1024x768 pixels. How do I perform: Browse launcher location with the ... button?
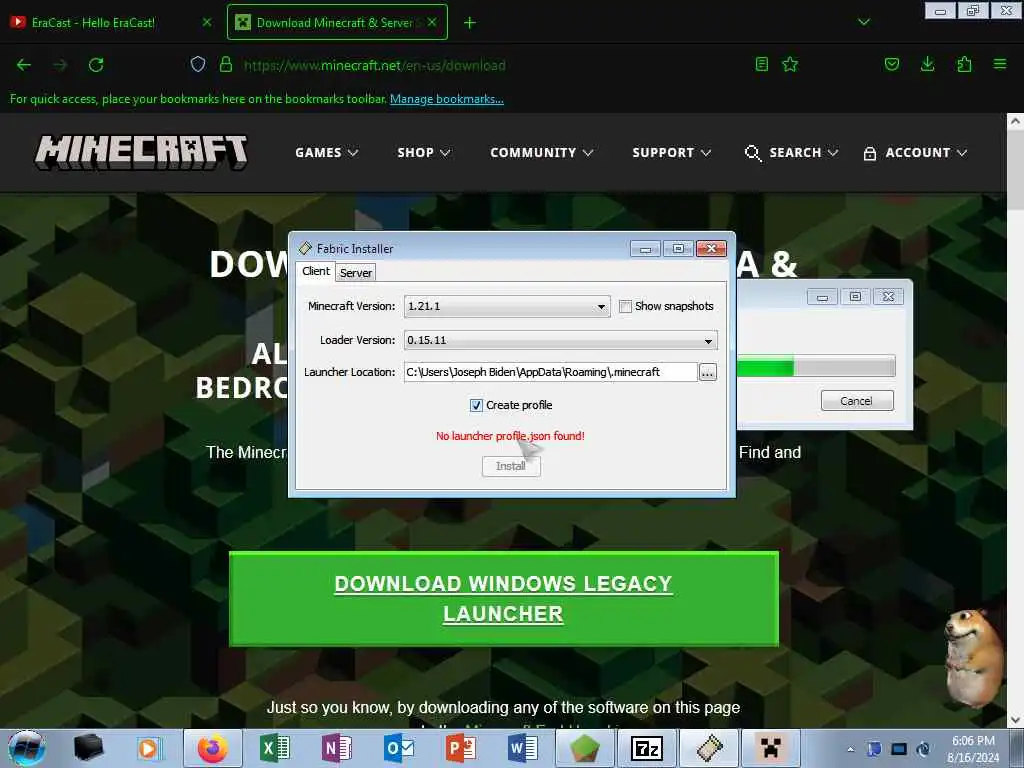[707, 372]
